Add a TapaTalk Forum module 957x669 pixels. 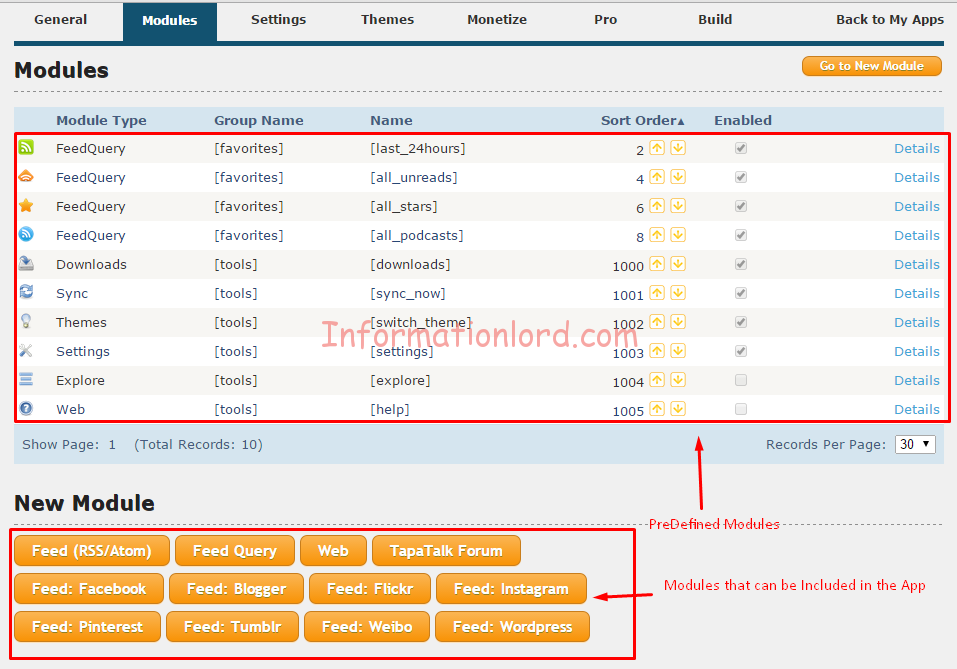(445, 550)
